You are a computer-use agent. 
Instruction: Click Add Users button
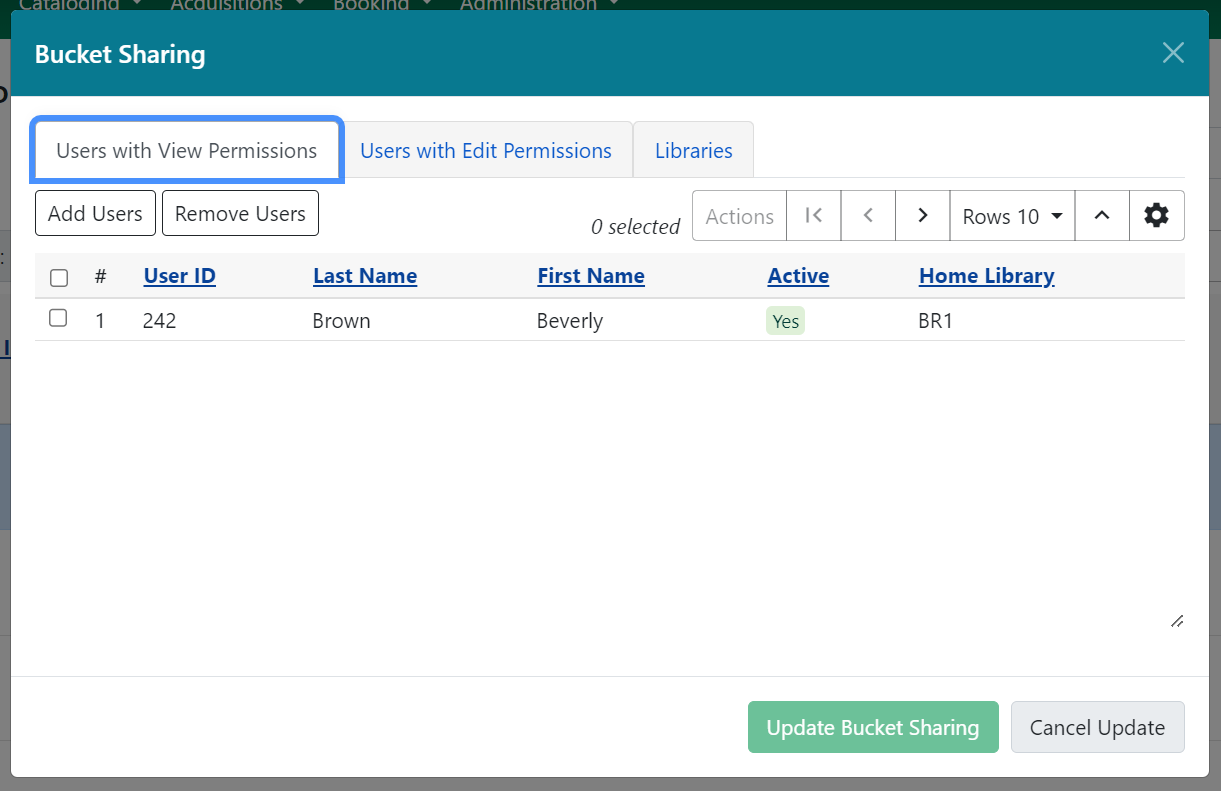tap(95, 213)
